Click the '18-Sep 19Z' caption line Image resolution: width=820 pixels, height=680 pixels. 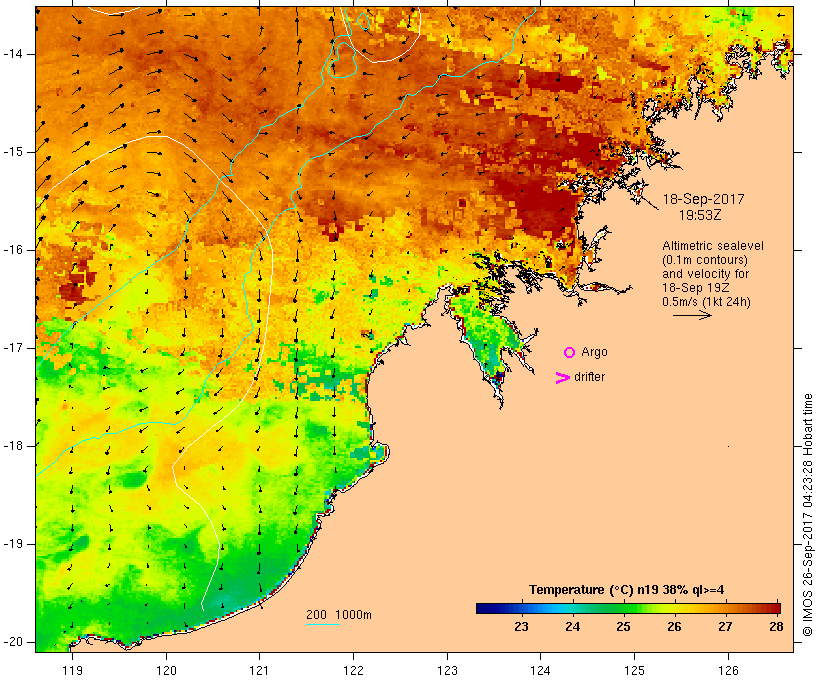coord(696,288)
